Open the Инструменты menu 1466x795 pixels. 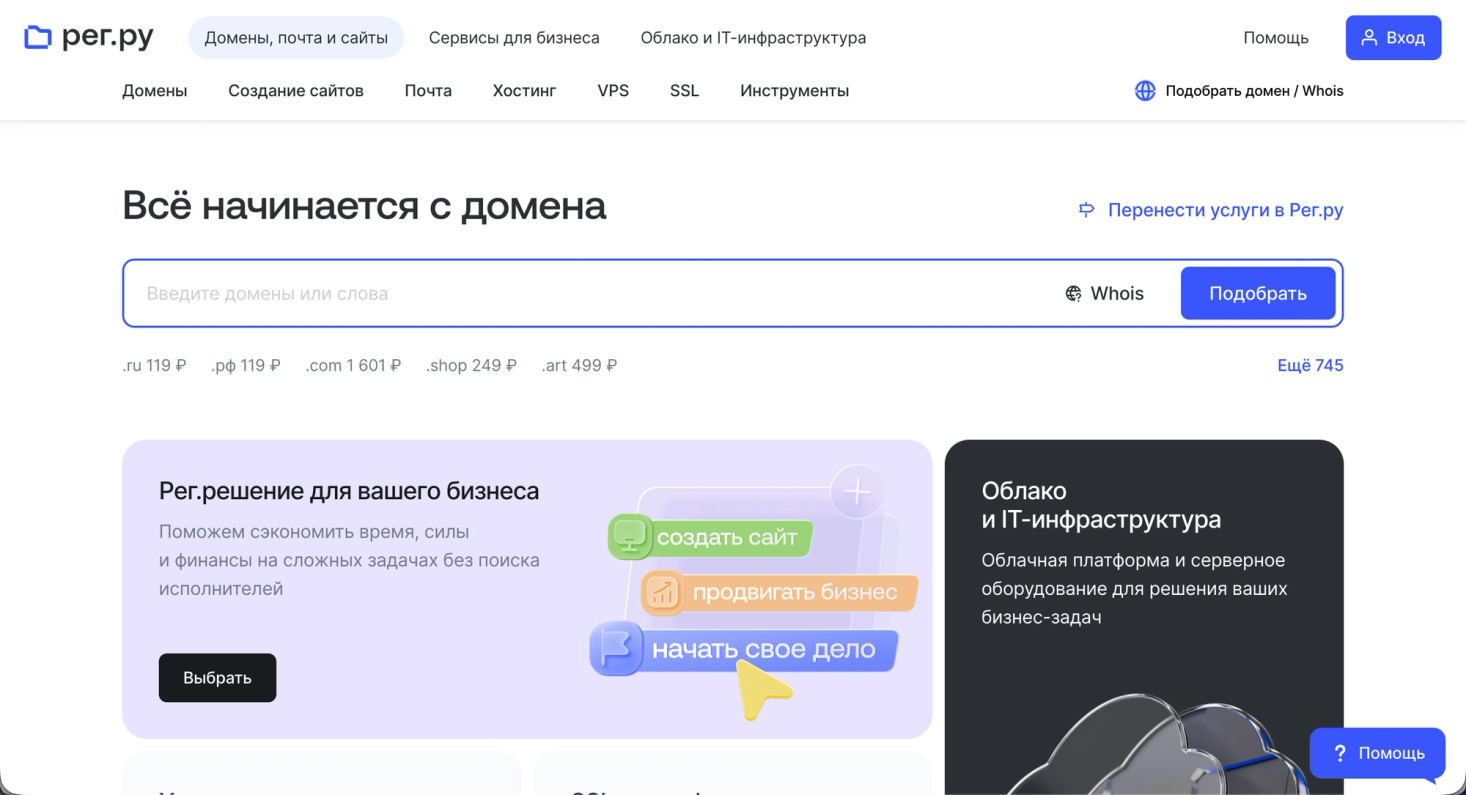pyautogui.click(x=795, y=91)
